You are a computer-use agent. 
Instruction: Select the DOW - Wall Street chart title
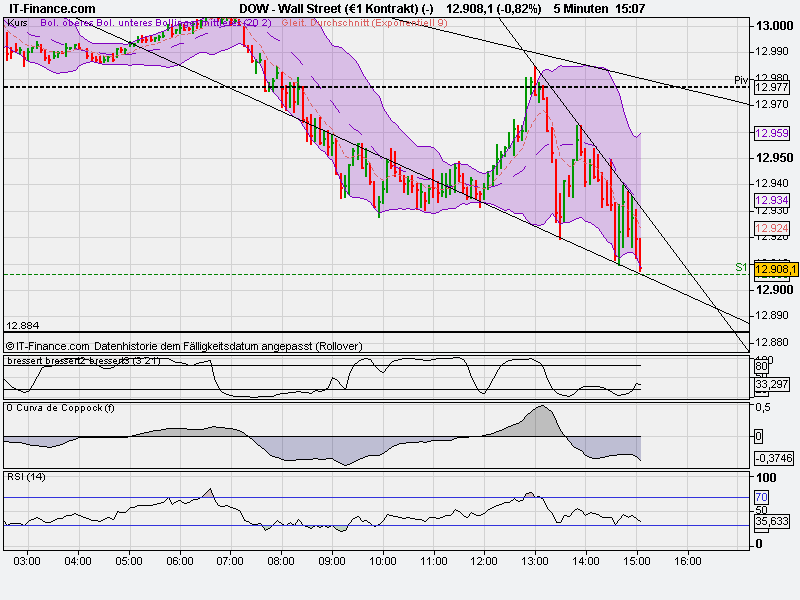click(x=336, y=9)
